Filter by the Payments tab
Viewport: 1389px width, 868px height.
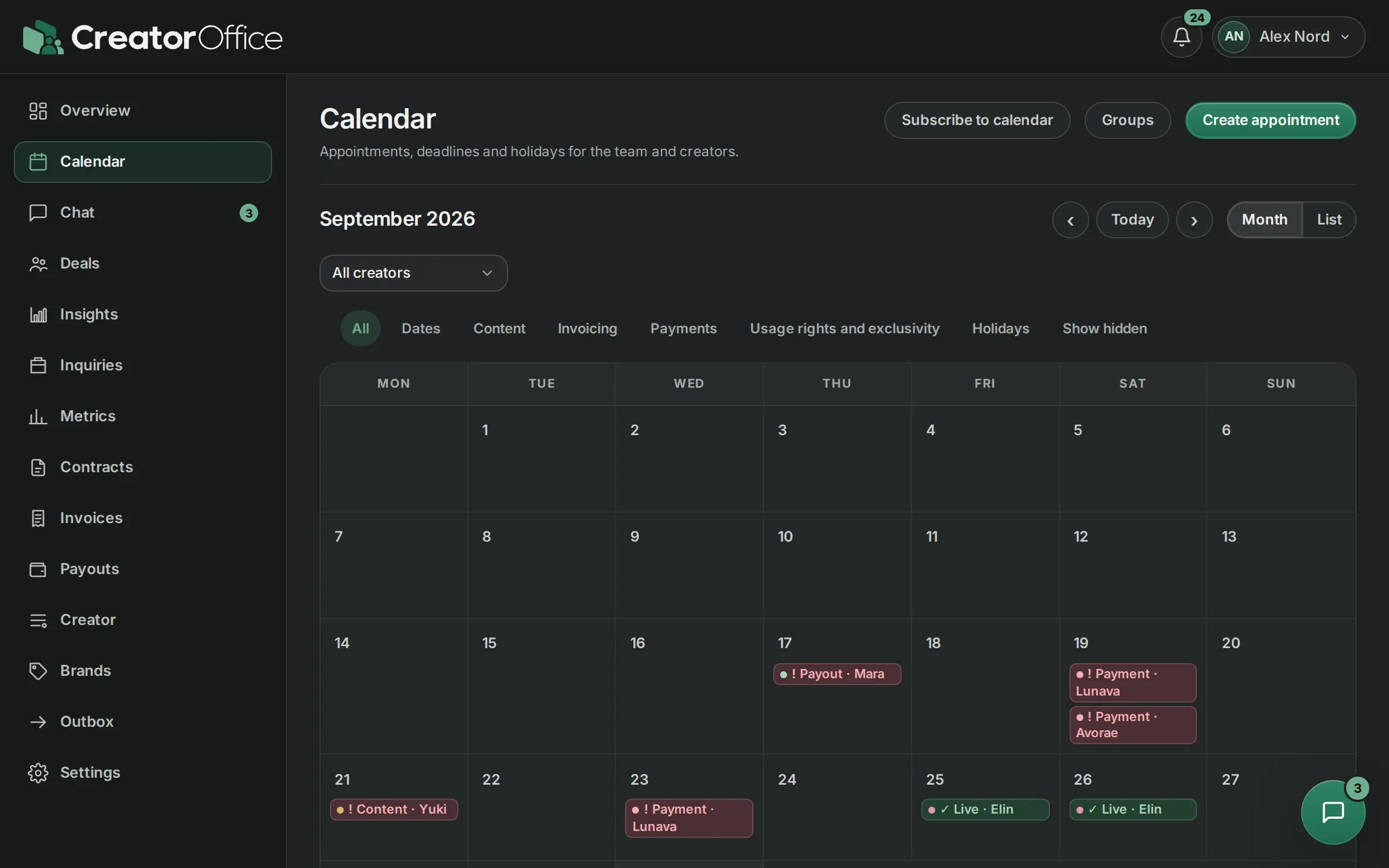click(x=684, y=328)
